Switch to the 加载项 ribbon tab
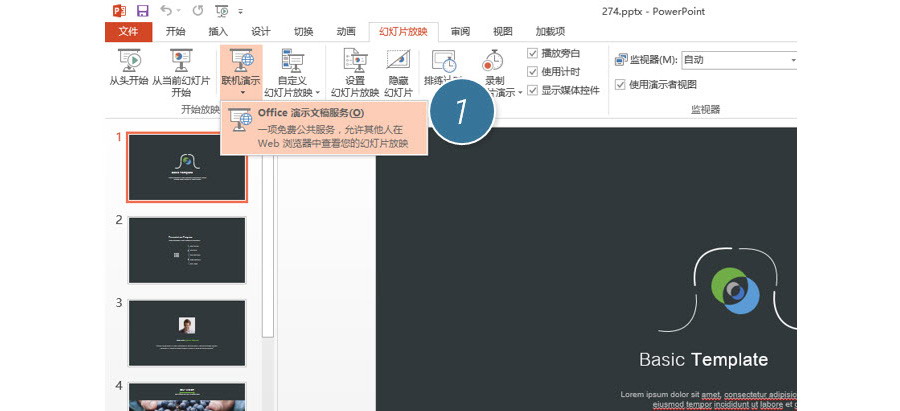This screenshot has height=411, width=900. click(x=550, y=32)
